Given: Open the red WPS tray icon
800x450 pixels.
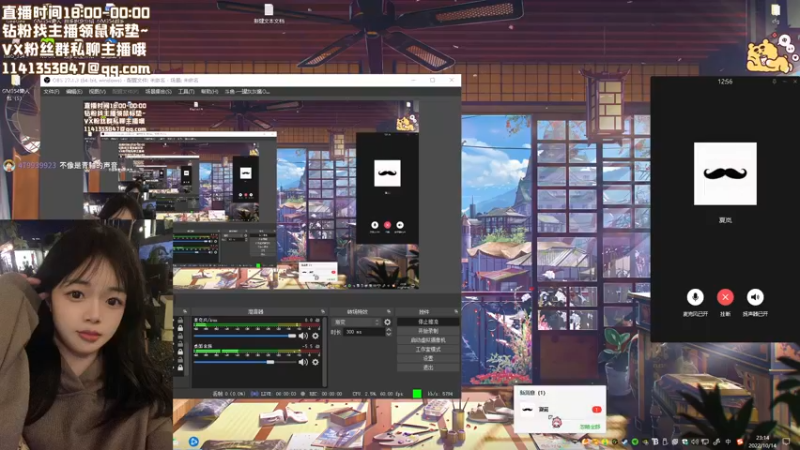Looking at the screenshot, I should click(x=740, y=442).
